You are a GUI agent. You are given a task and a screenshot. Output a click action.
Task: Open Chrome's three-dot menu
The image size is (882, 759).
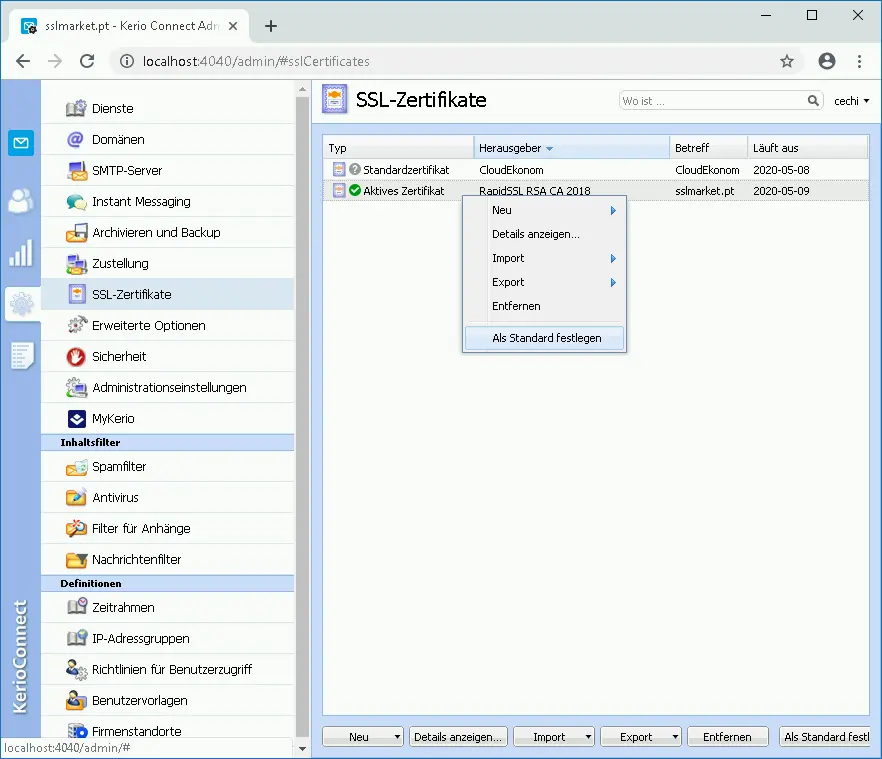pos(859,61)
